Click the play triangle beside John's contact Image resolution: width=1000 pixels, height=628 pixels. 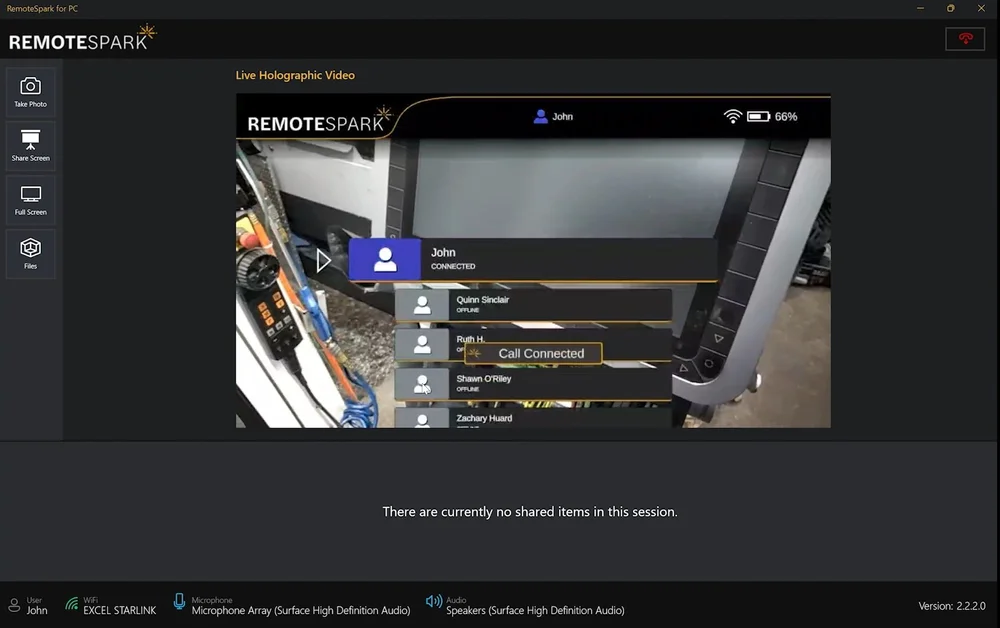click(x=323, y=260)
